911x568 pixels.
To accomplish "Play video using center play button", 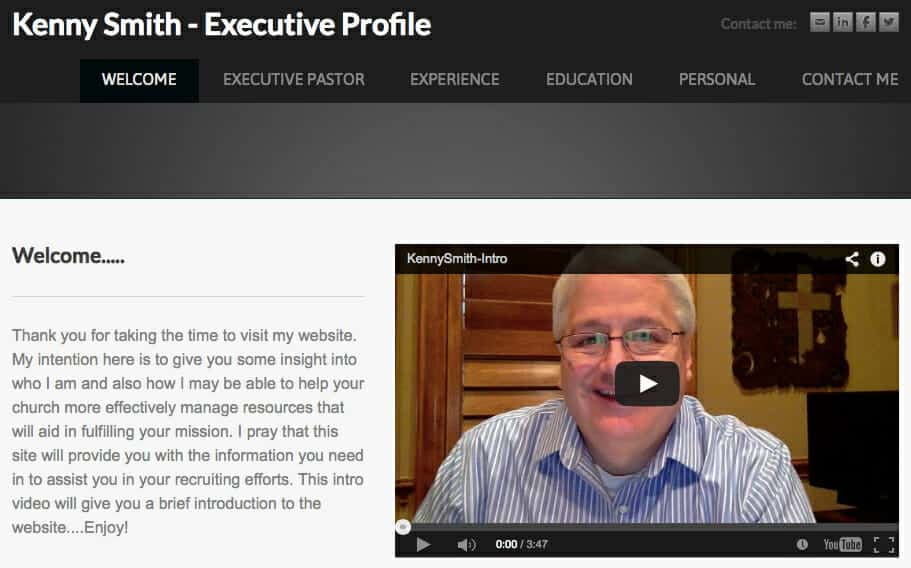I will coord(647,384).
